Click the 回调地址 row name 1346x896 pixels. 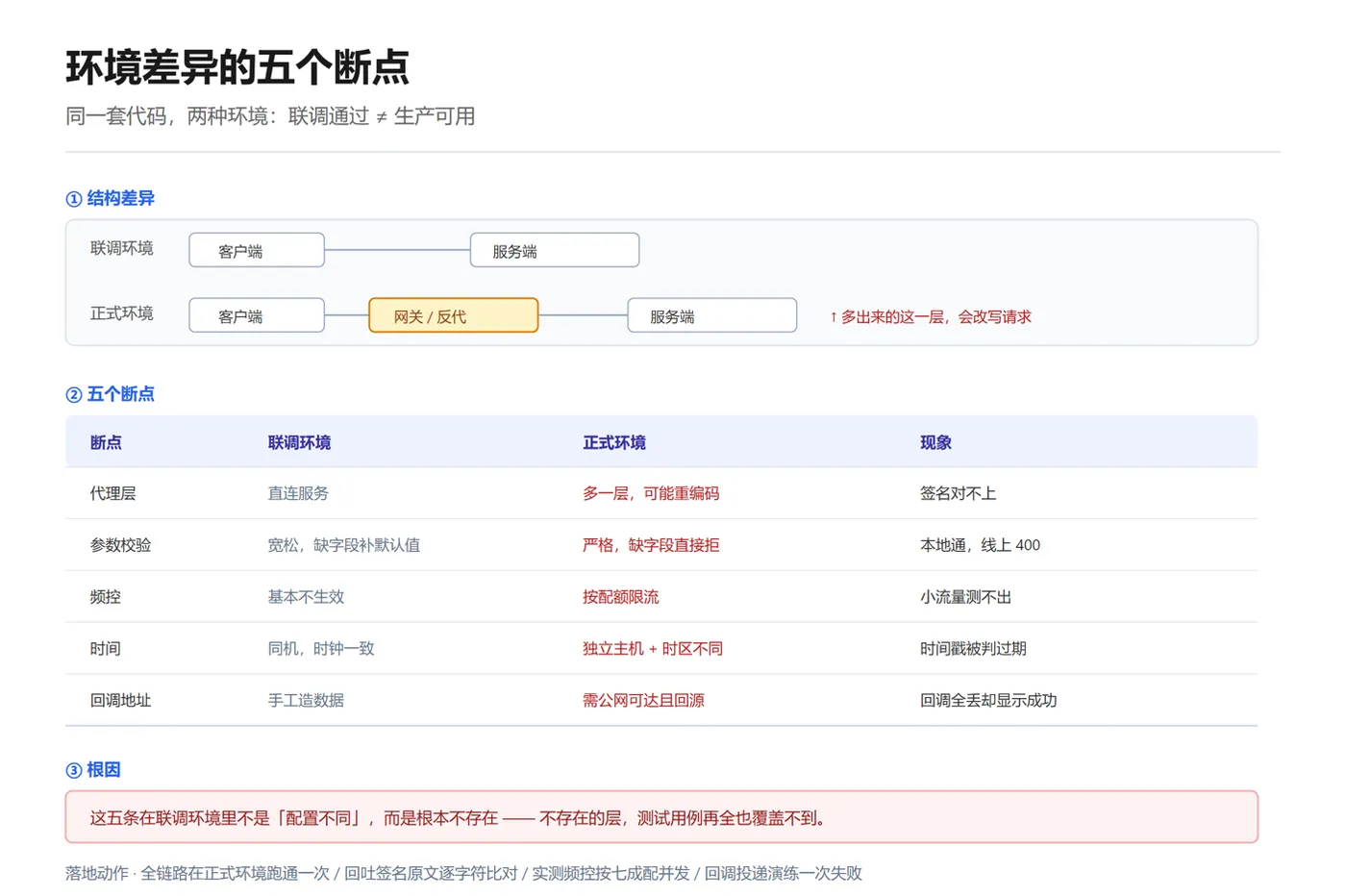(121, 701)
